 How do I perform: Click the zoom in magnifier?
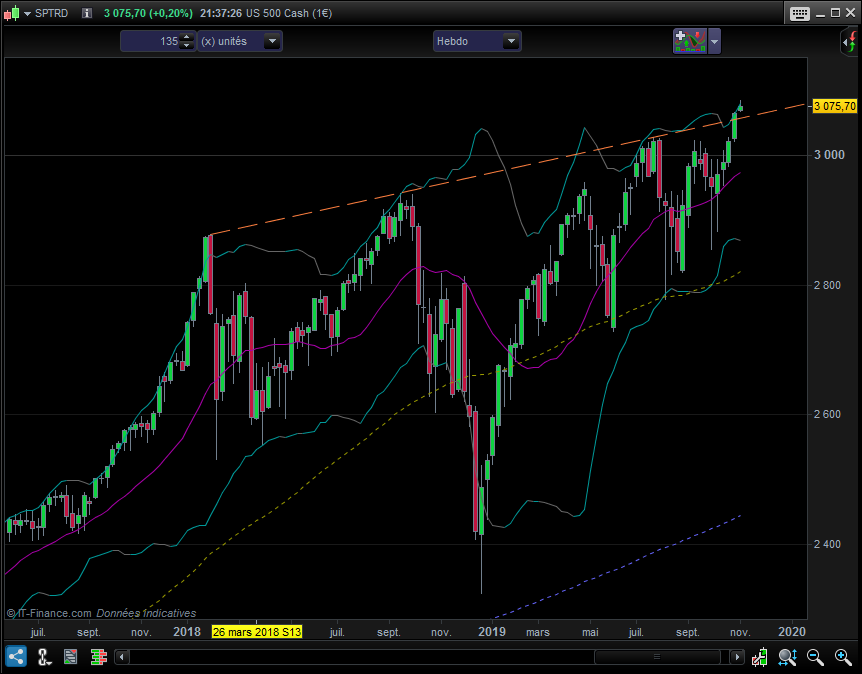click(843, 657)
